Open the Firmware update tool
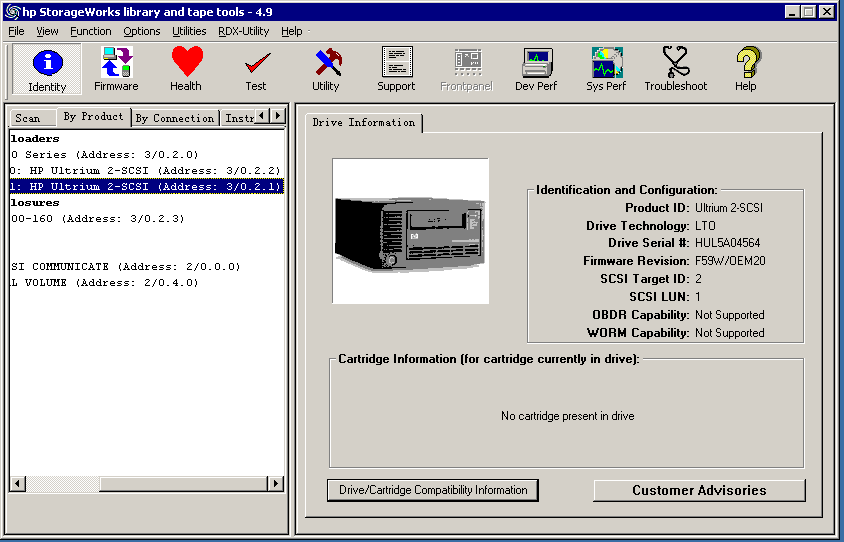The height and width of the screenshot is (542, 844). pyautogui.click(x=116, y=69)
